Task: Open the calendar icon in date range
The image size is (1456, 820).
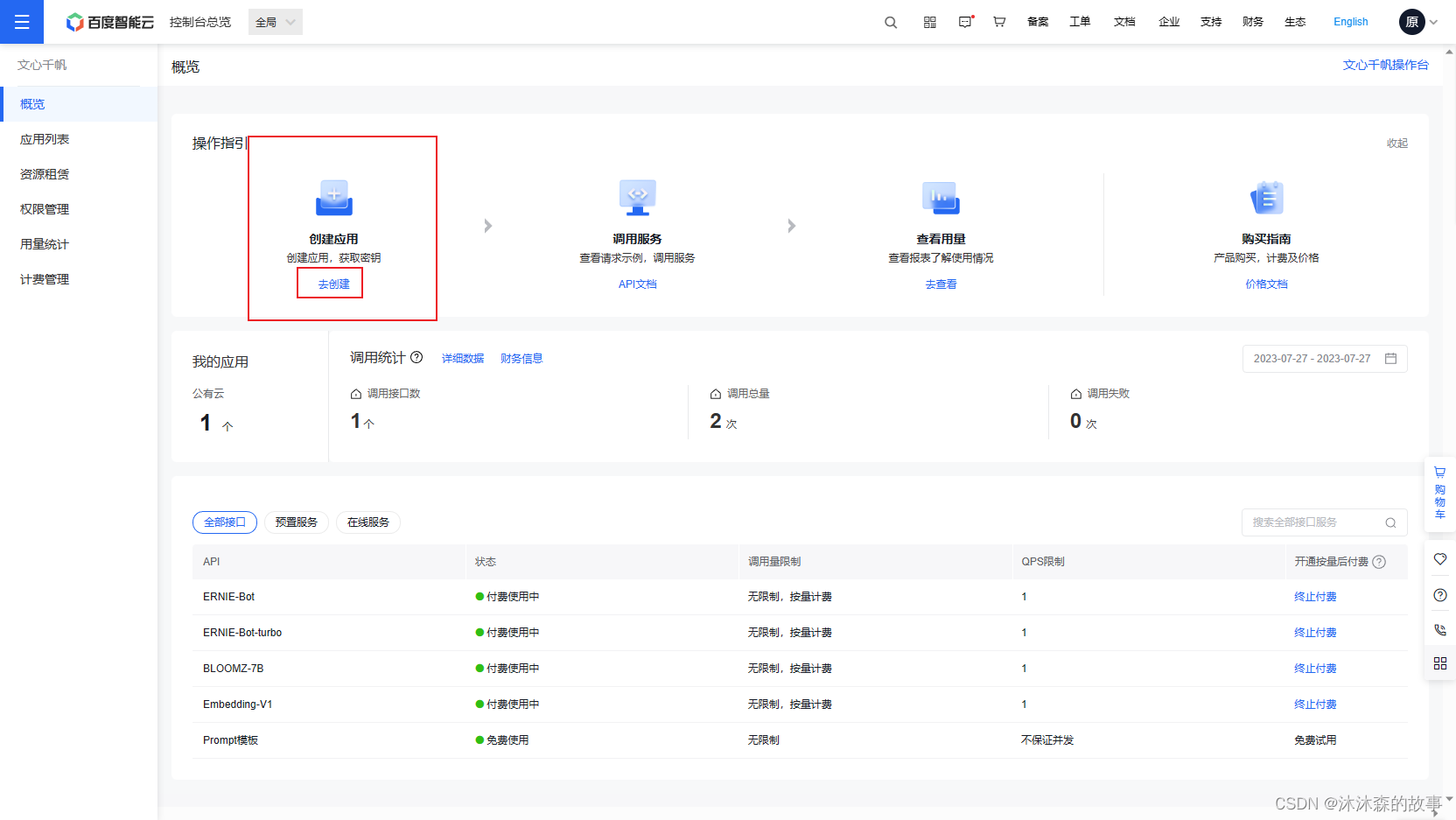Action: point(1390,359)
